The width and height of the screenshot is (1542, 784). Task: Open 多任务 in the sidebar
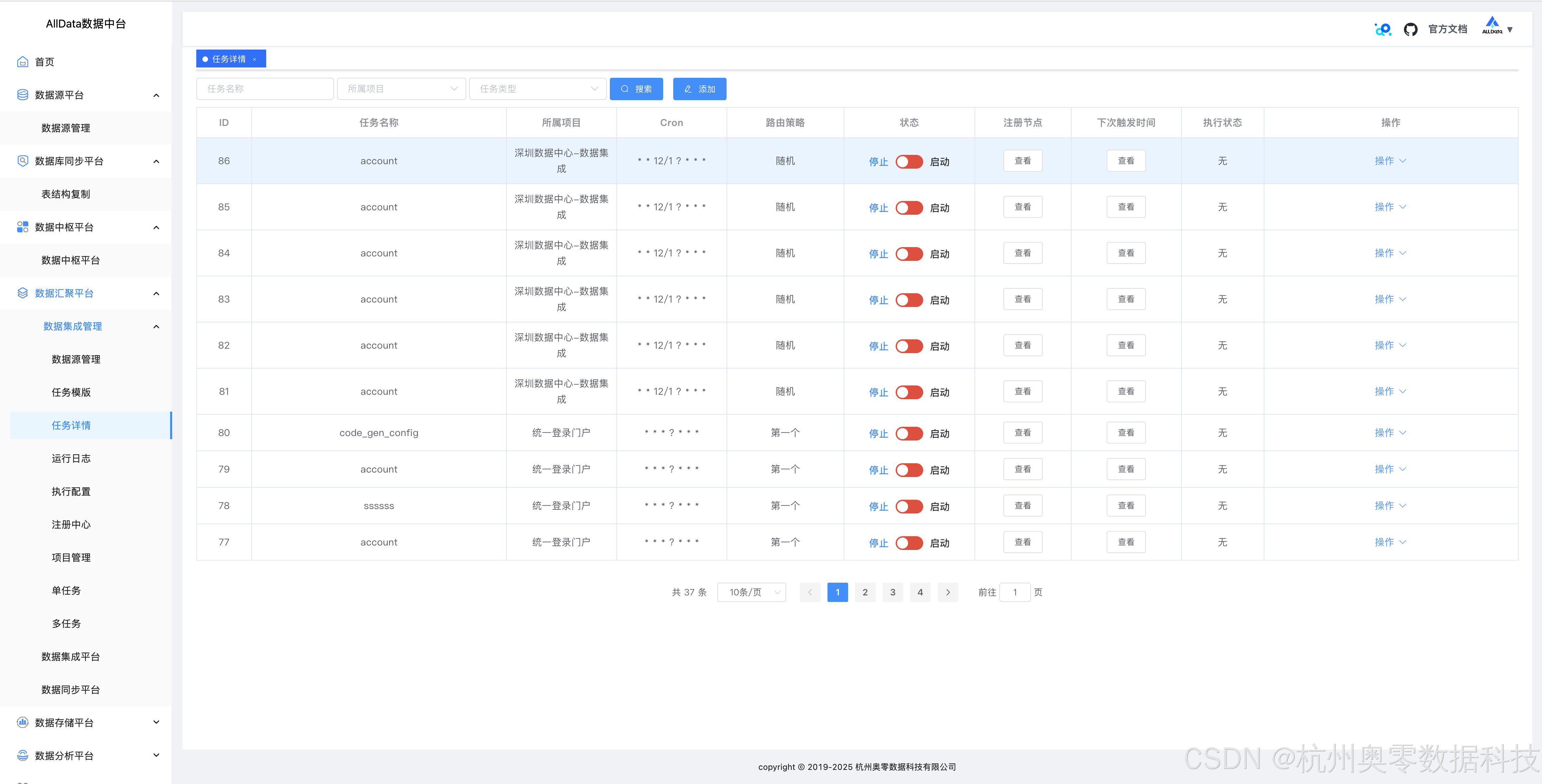click(x=66, y=623)
